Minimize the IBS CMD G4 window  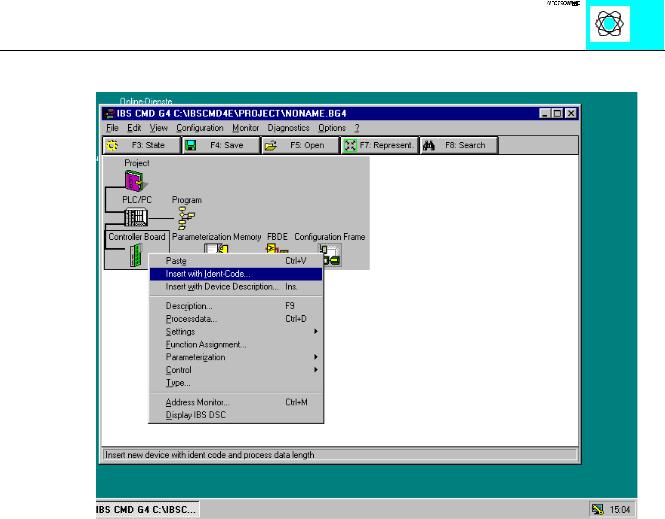(x=545, y=113)
